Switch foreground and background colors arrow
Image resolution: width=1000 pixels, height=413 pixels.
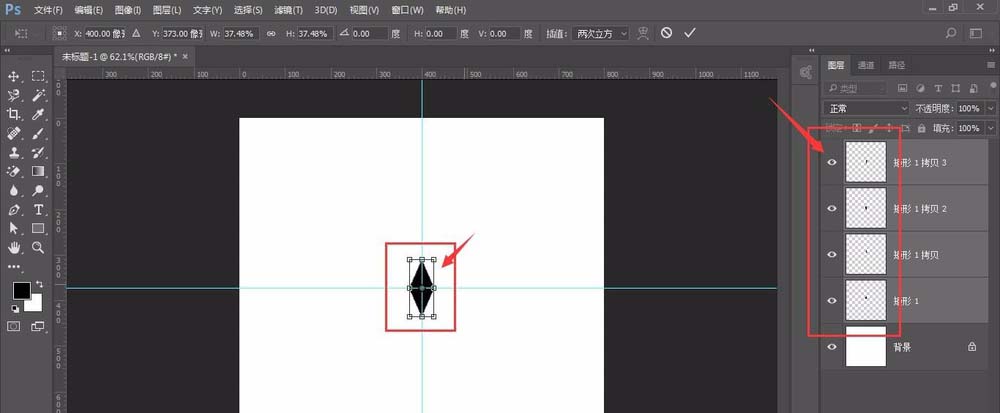[x=39, y=285]
